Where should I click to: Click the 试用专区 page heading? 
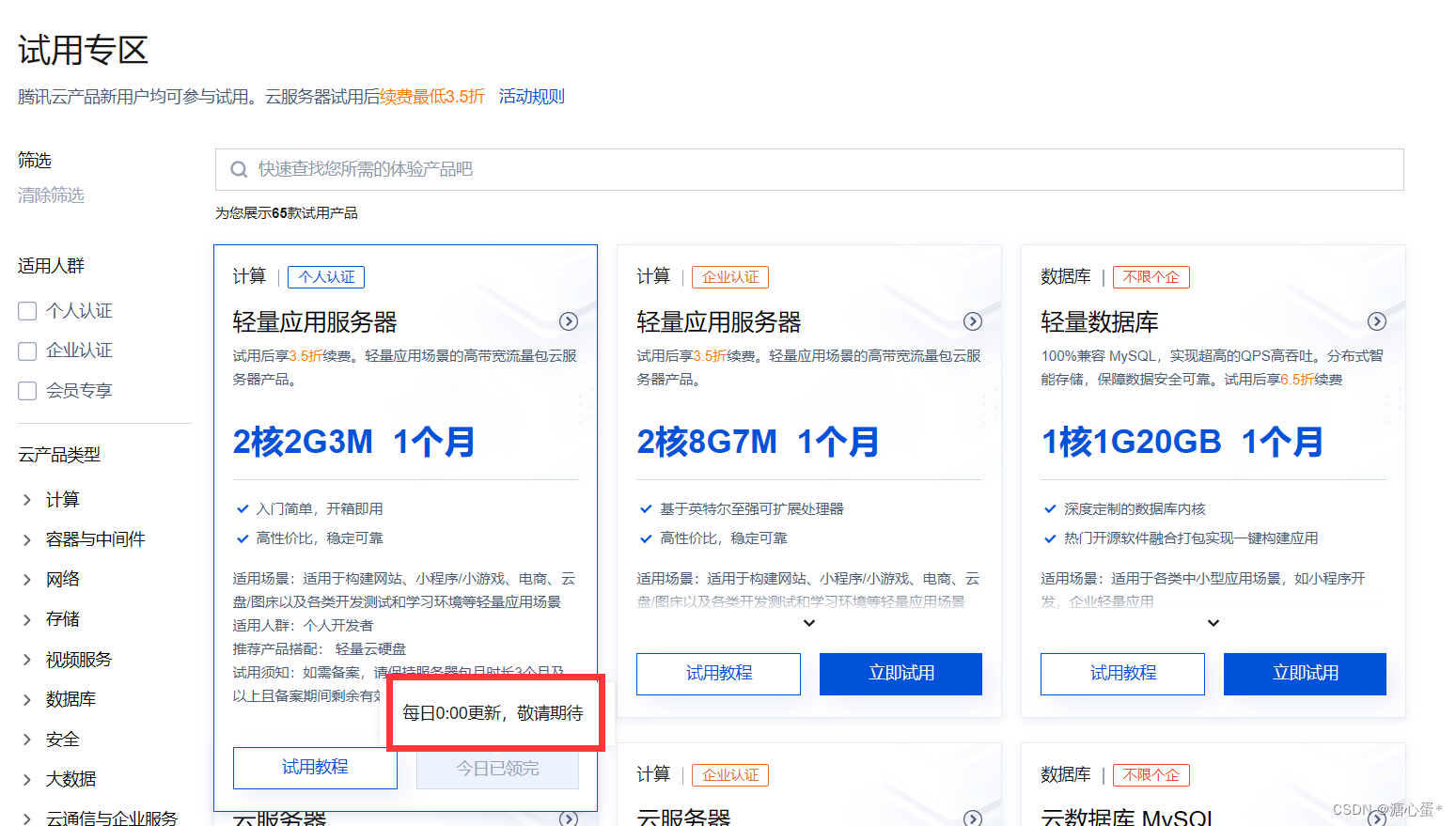coord(84,51)
